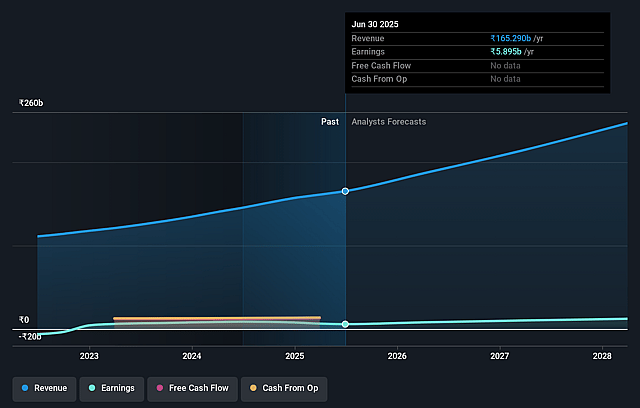640x408 pixels.
Task: Hide the Cash From Op series
Action: (284, 388)
